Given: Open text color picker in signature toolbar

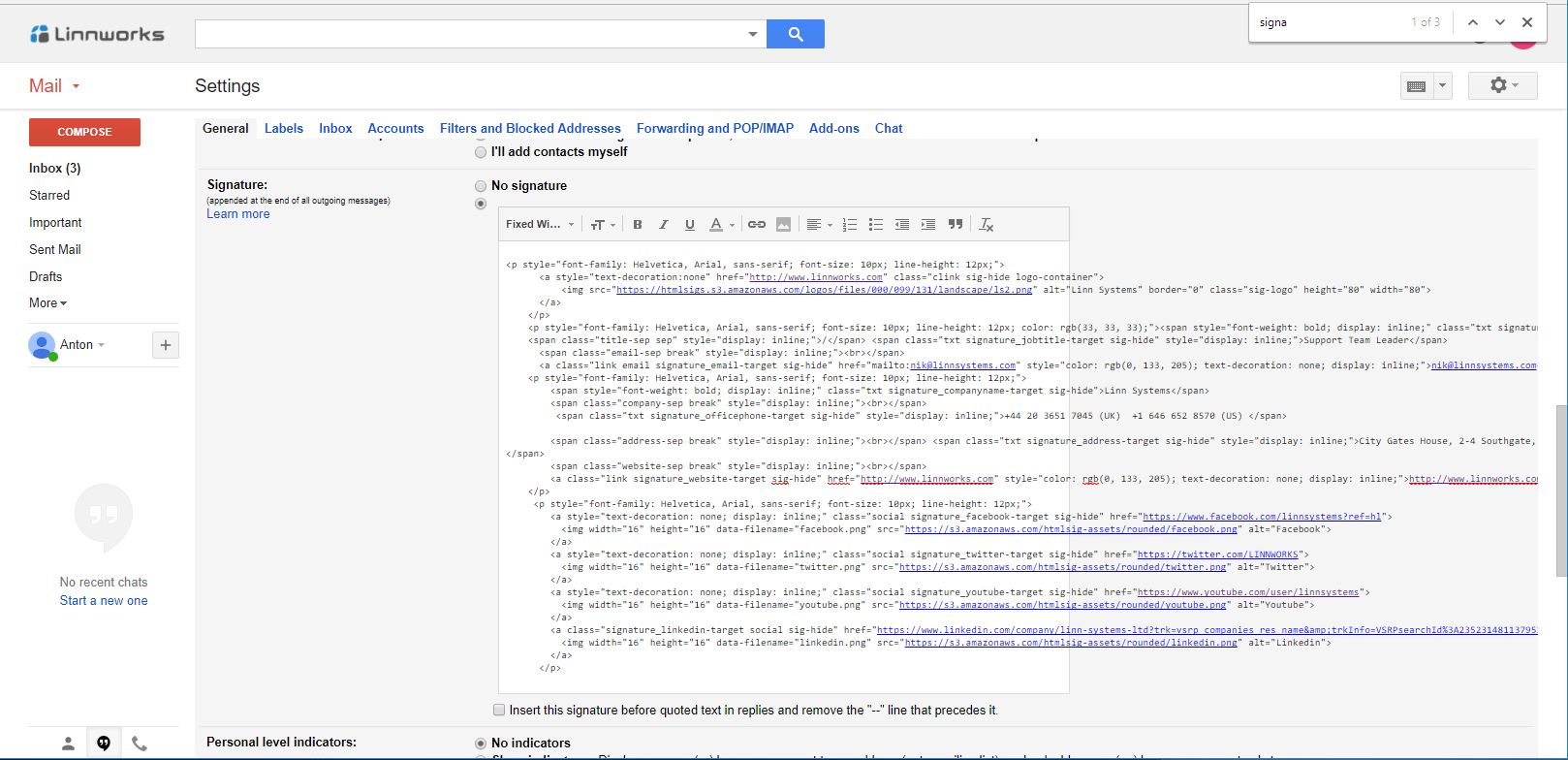Looking at the screenshot, I should pyautogui.click(x=722, y=224).
